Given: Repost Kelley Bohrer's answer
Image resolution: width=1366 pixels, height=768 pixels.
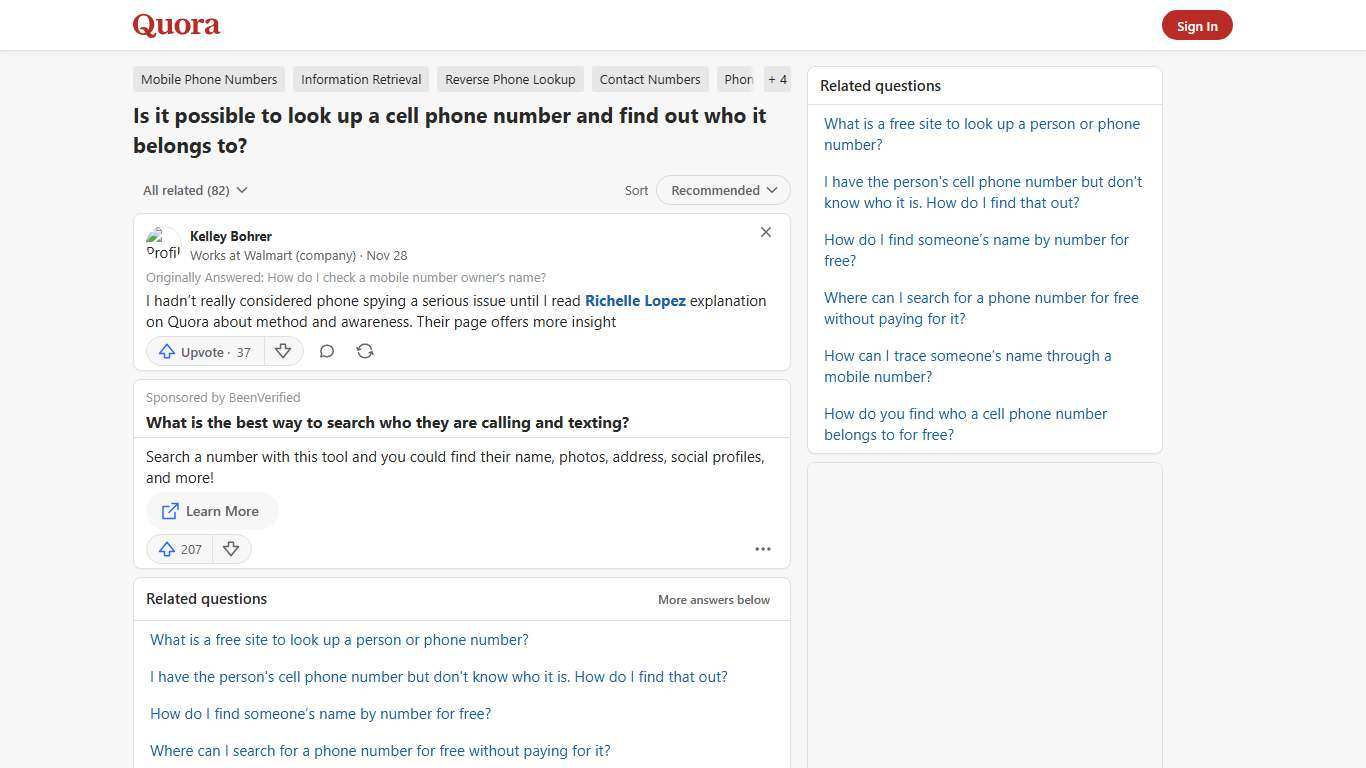Looking at the screenshot, I should tap(365, 351).
